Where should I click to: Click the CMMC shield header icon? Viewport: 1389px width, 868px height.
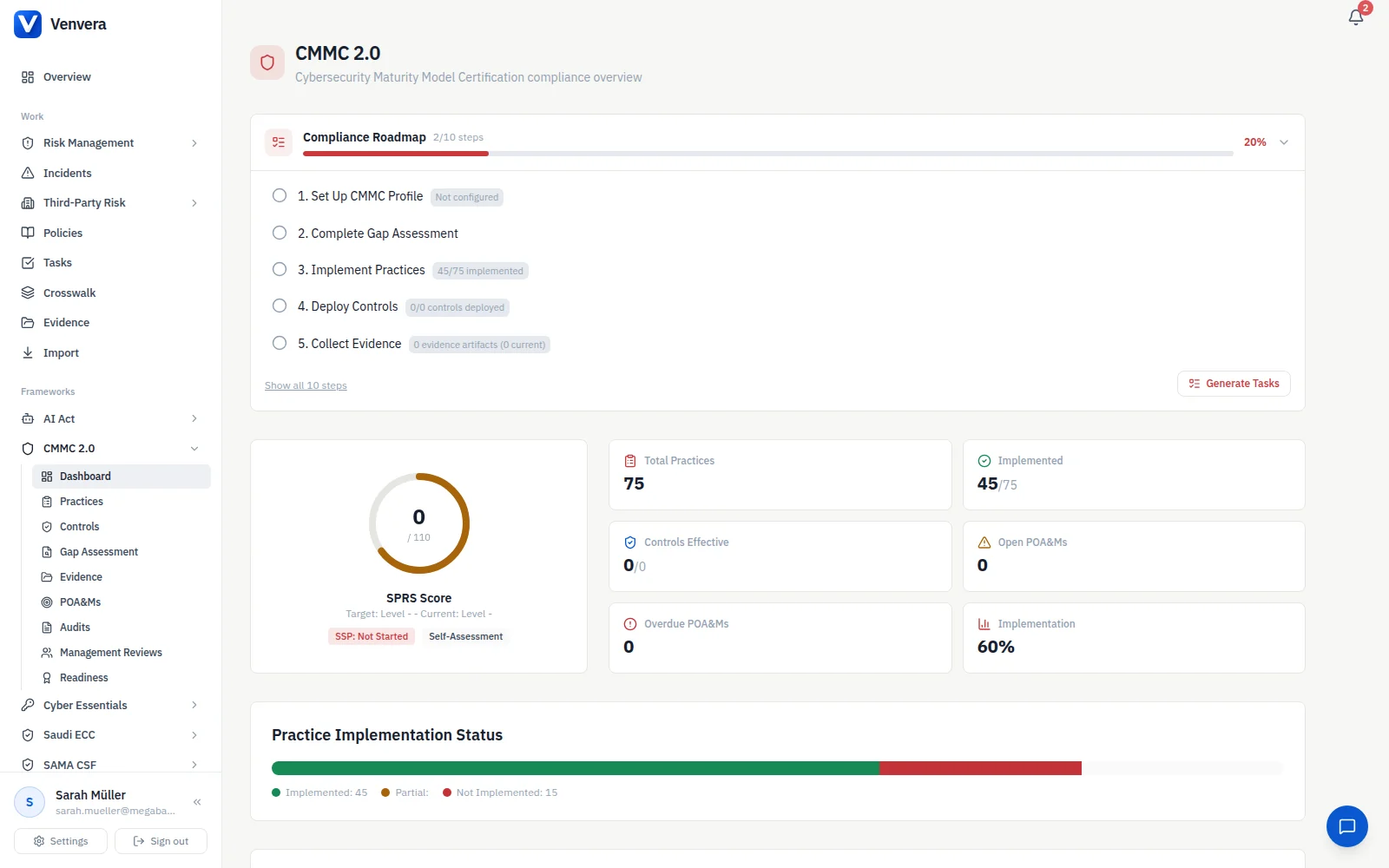267,62
